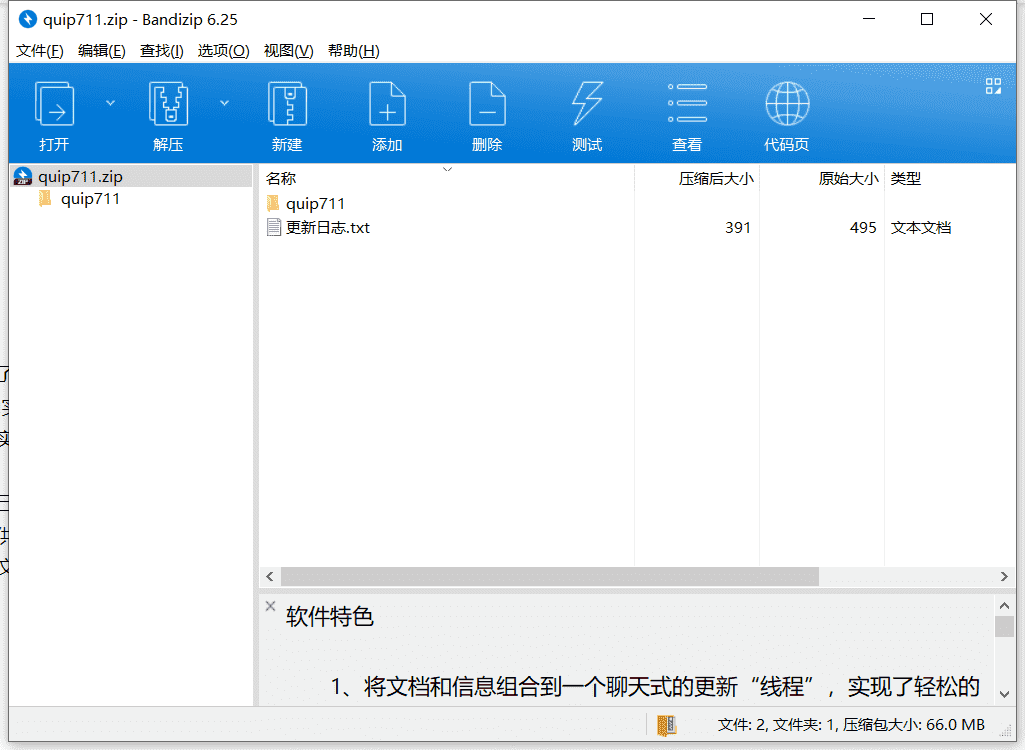This screenshot has width=1025, height=750.
Task: Open the 帮助(H) menu
Action: point(354,51)
